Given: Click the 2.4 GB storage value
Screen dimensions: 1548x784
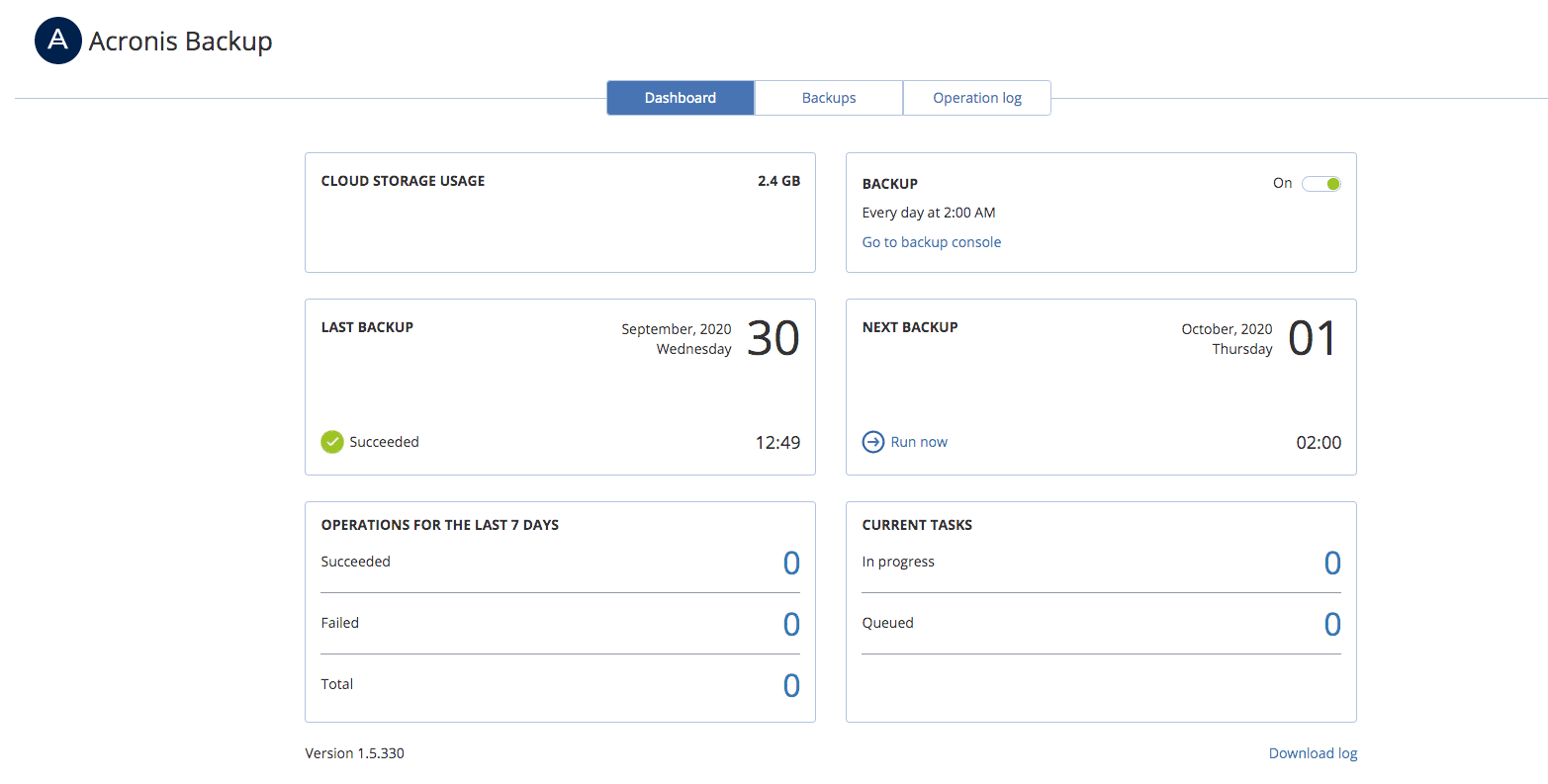Looking at the screenshot, I should [x=779, y=181].
